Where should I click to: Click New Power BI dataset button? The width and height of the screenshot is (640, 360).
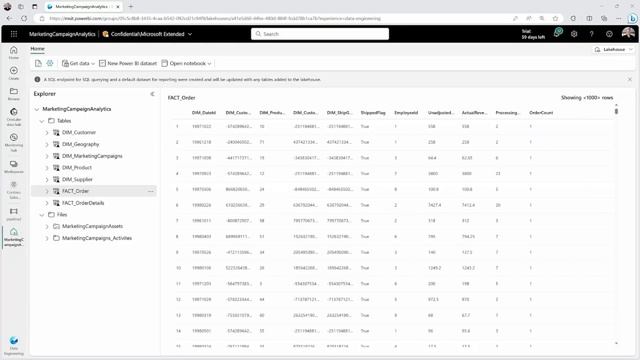[x=128, y=63]
